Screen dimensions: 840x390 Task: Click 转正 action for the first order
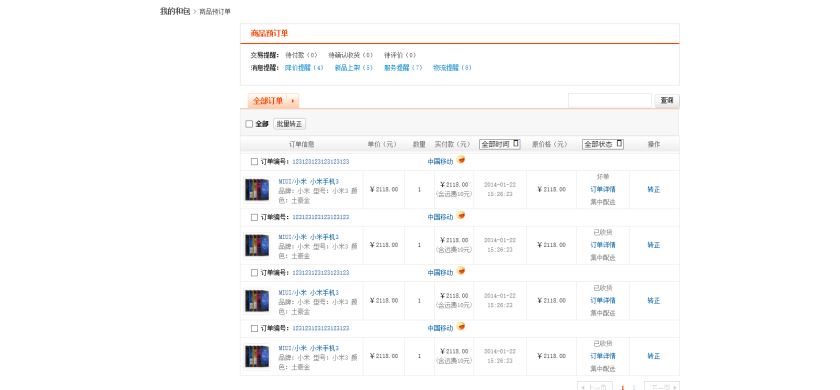pos(654,189)
